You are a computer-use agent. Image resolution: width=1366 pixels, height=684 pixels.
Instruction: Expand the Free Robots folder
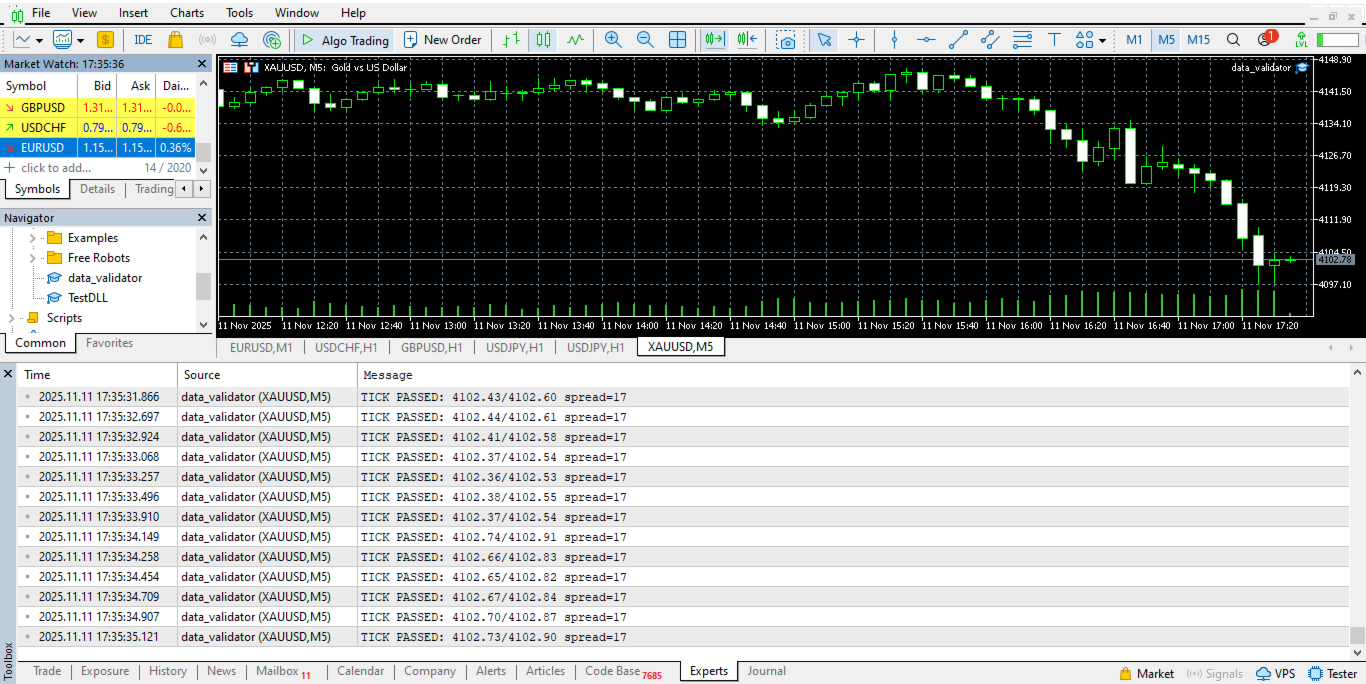tap(32, 258)
